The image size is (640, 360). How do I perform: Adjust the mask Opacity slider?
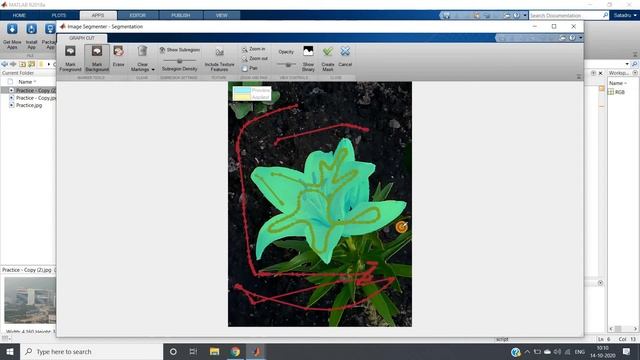[288, 64]
